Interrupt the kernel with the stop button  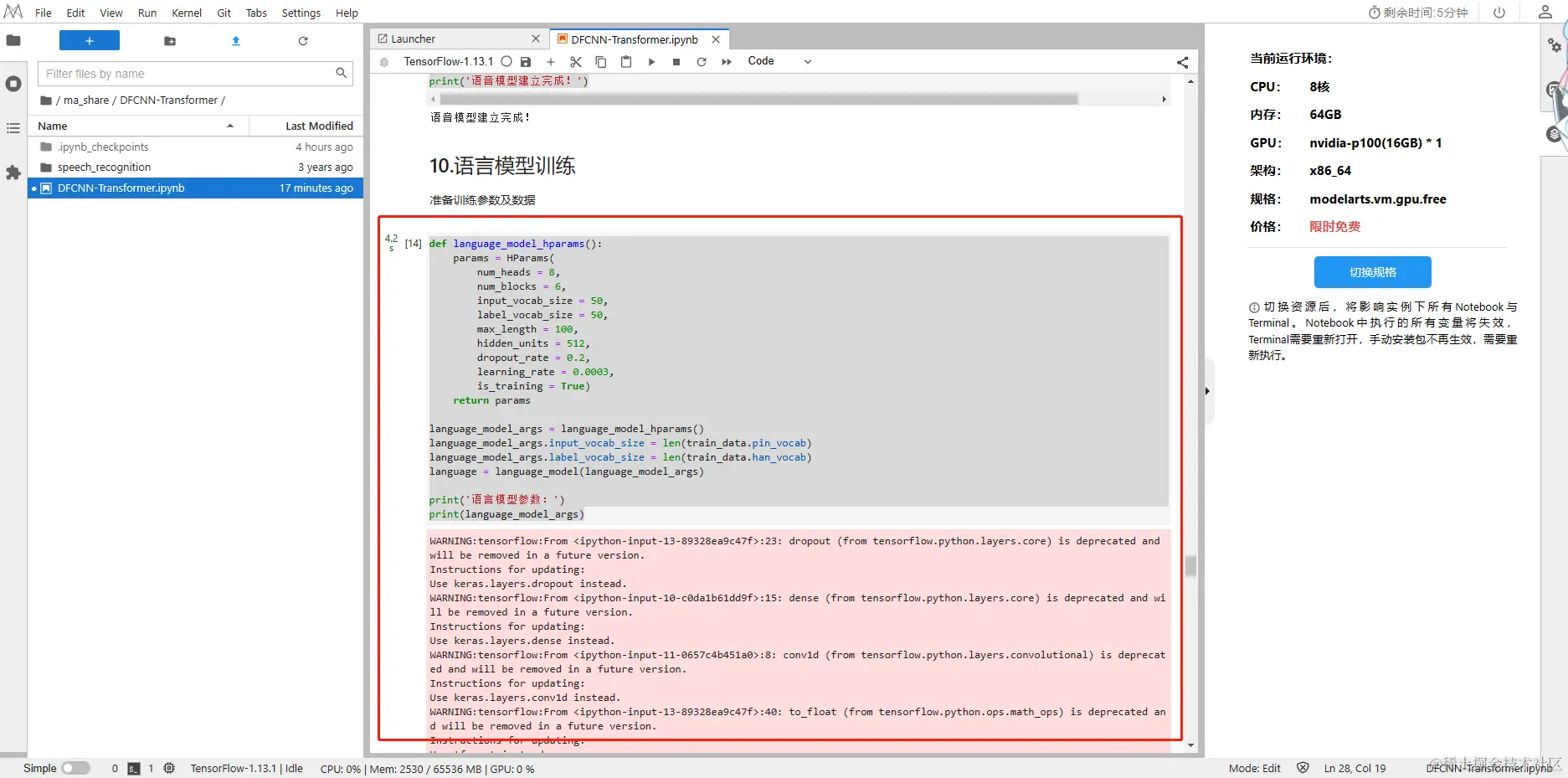(x=676, y=62)
